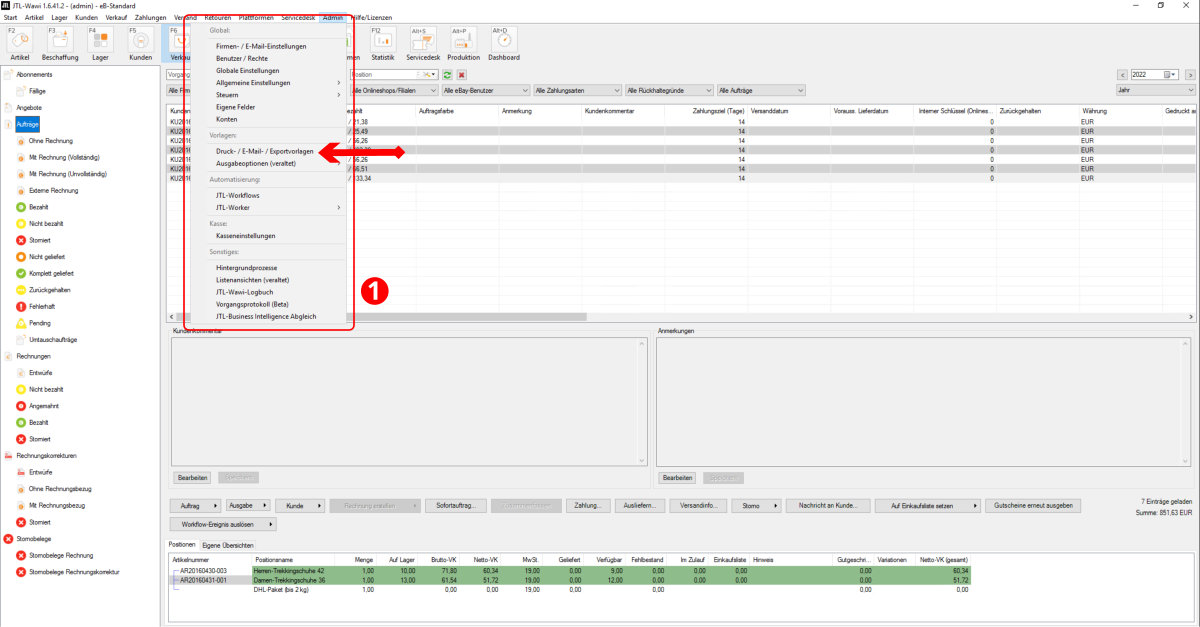
Task: Click the Beschaffung toolbar icon
Action: tap(58, 42)
